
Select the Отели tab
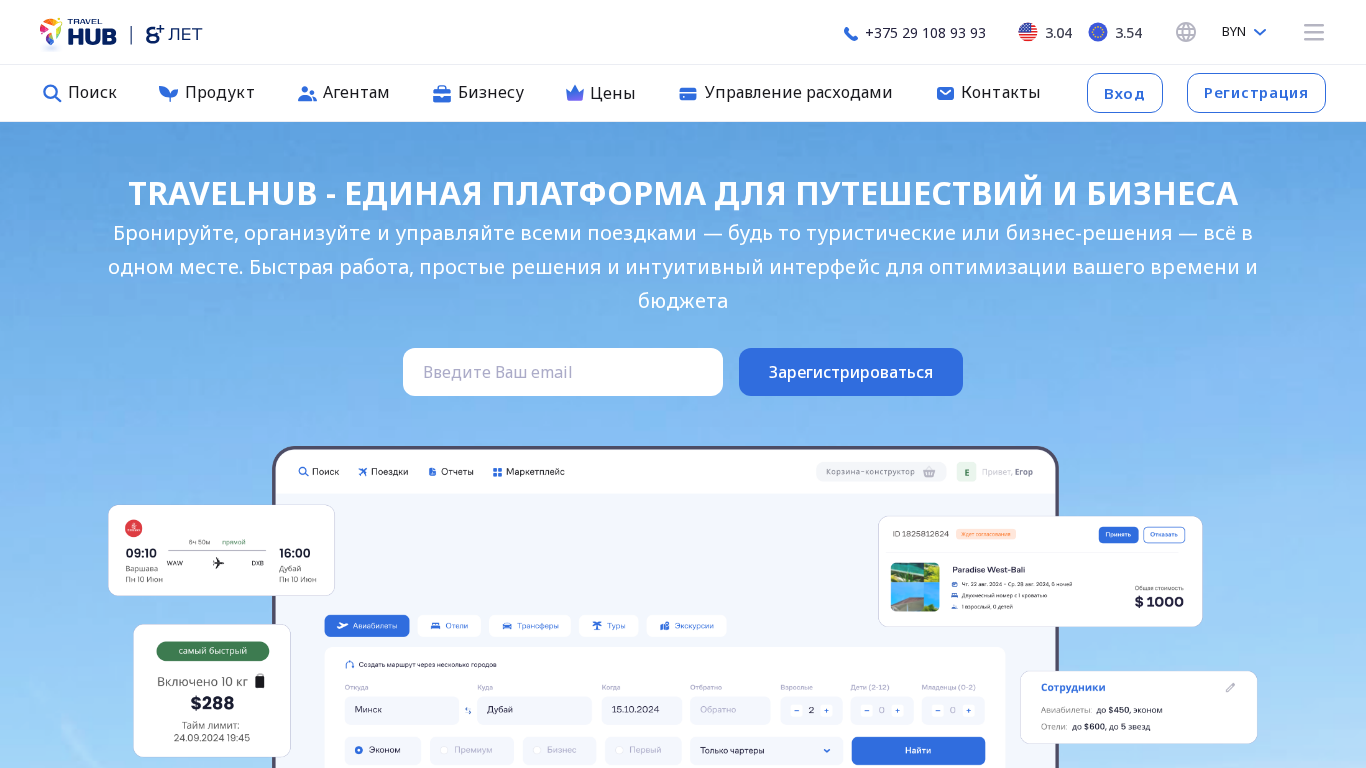449,626
